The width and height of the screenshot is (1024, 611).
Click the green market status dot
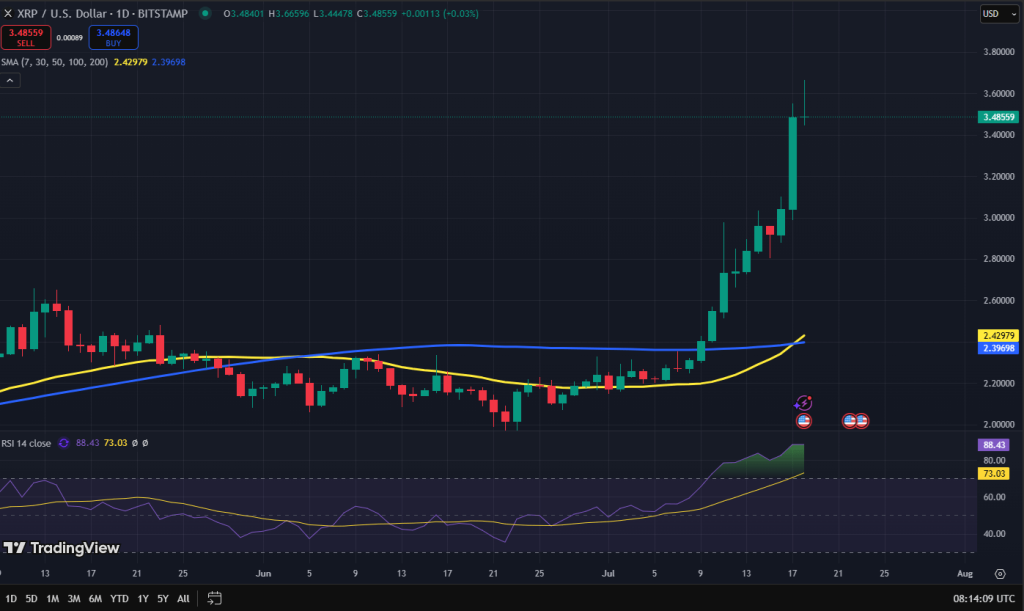(205, 13)
